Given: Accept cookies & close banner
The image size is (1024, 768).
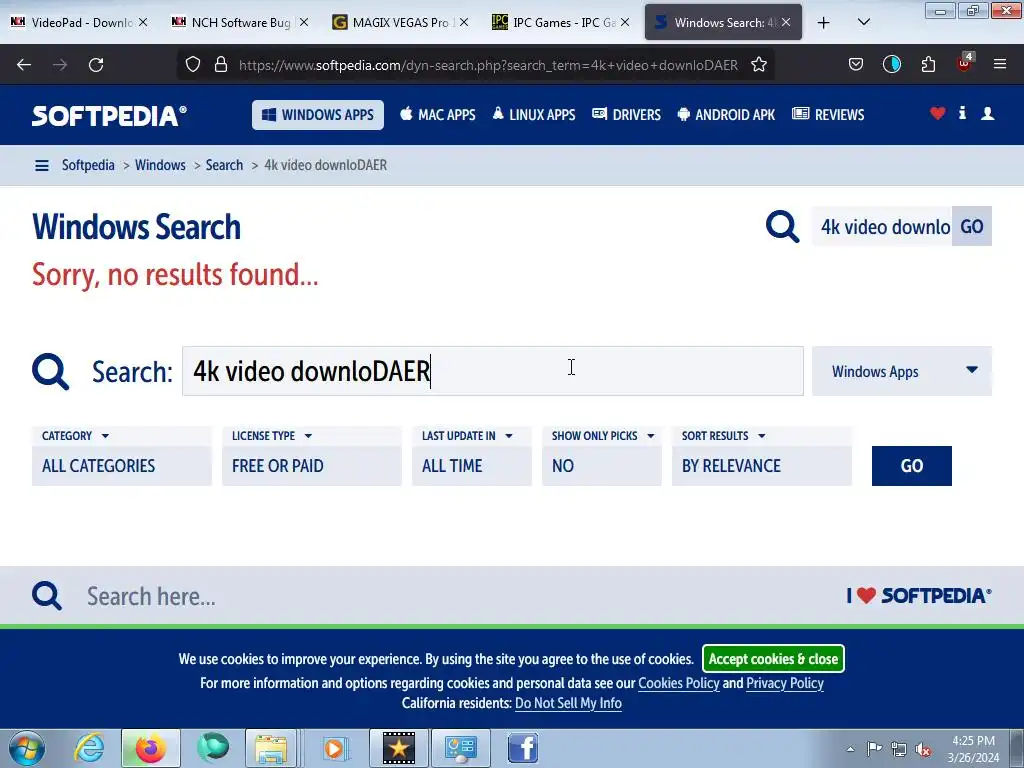Looking at the screenshot, I should 773,658.
